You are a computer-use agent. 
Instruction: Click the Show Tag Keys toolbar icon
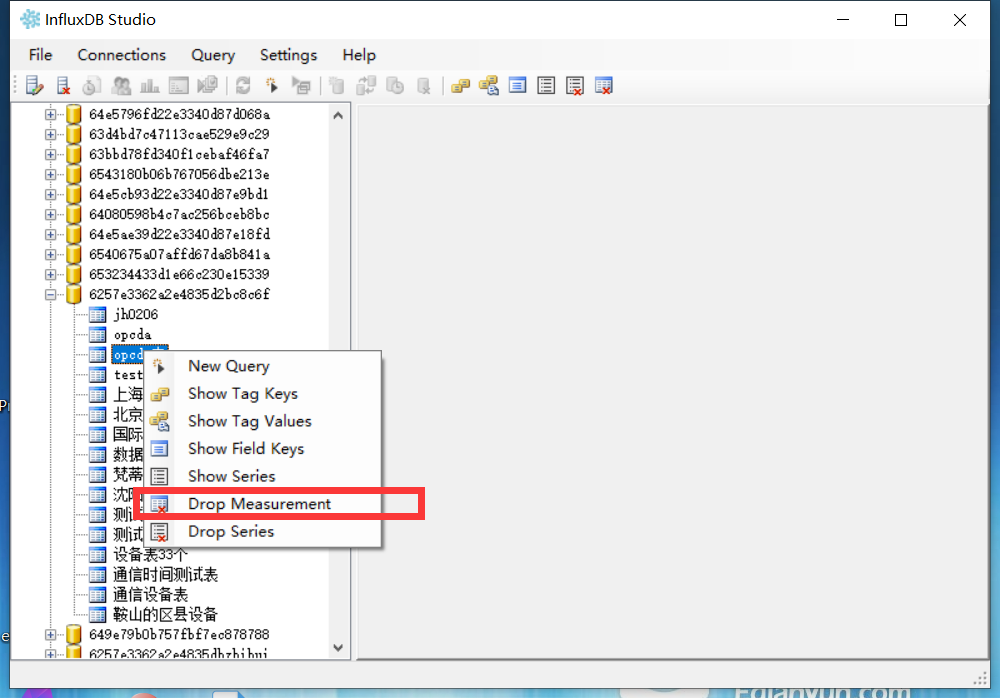(460, 85)
